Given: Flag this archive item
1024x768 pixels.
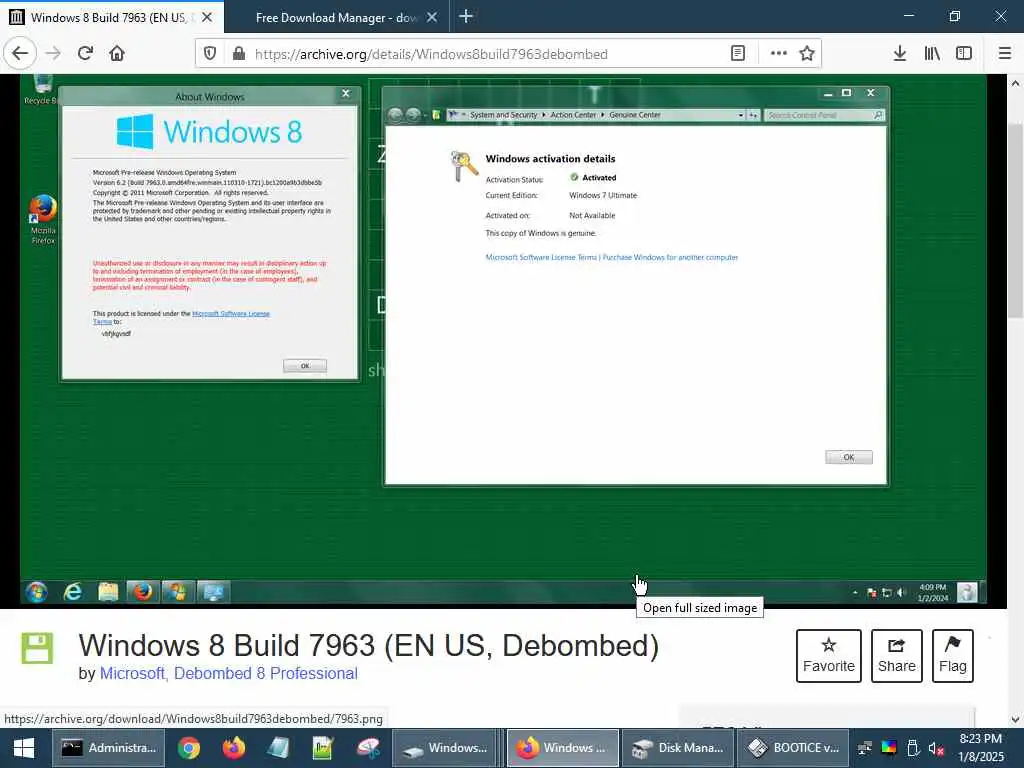Looking at the screenshot, I should click(x=953, y=656).
